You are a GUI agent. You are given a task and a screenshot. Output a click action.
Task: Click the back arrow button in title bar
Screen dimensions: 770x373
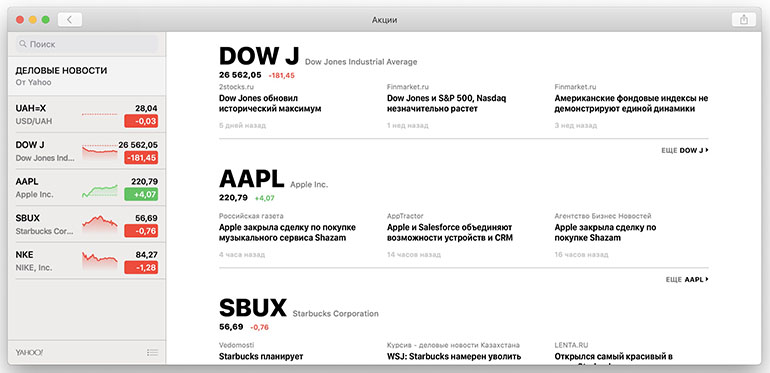[x=70, y=20]
